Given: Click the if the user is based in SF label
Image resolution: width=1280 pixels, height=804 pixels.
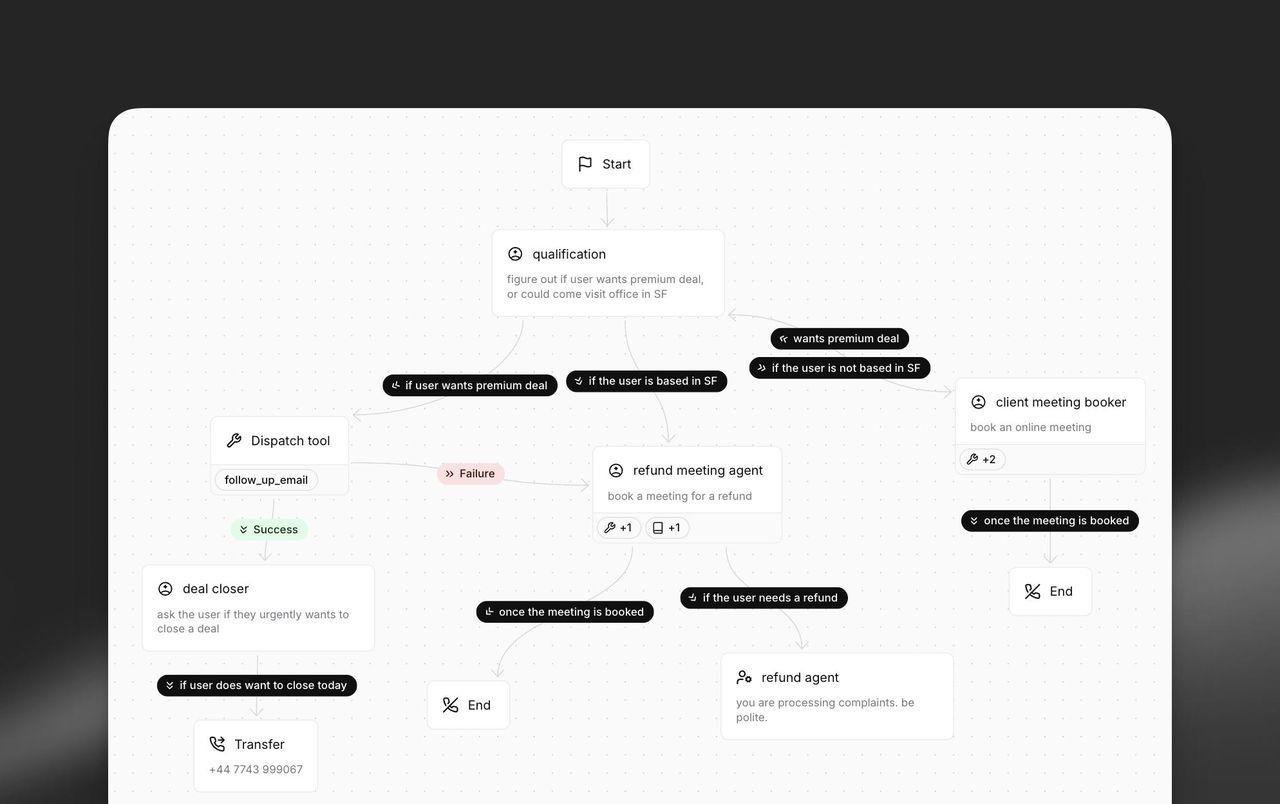Looking at the screenshot, I should pyautogui.click(x=646, y=380).
